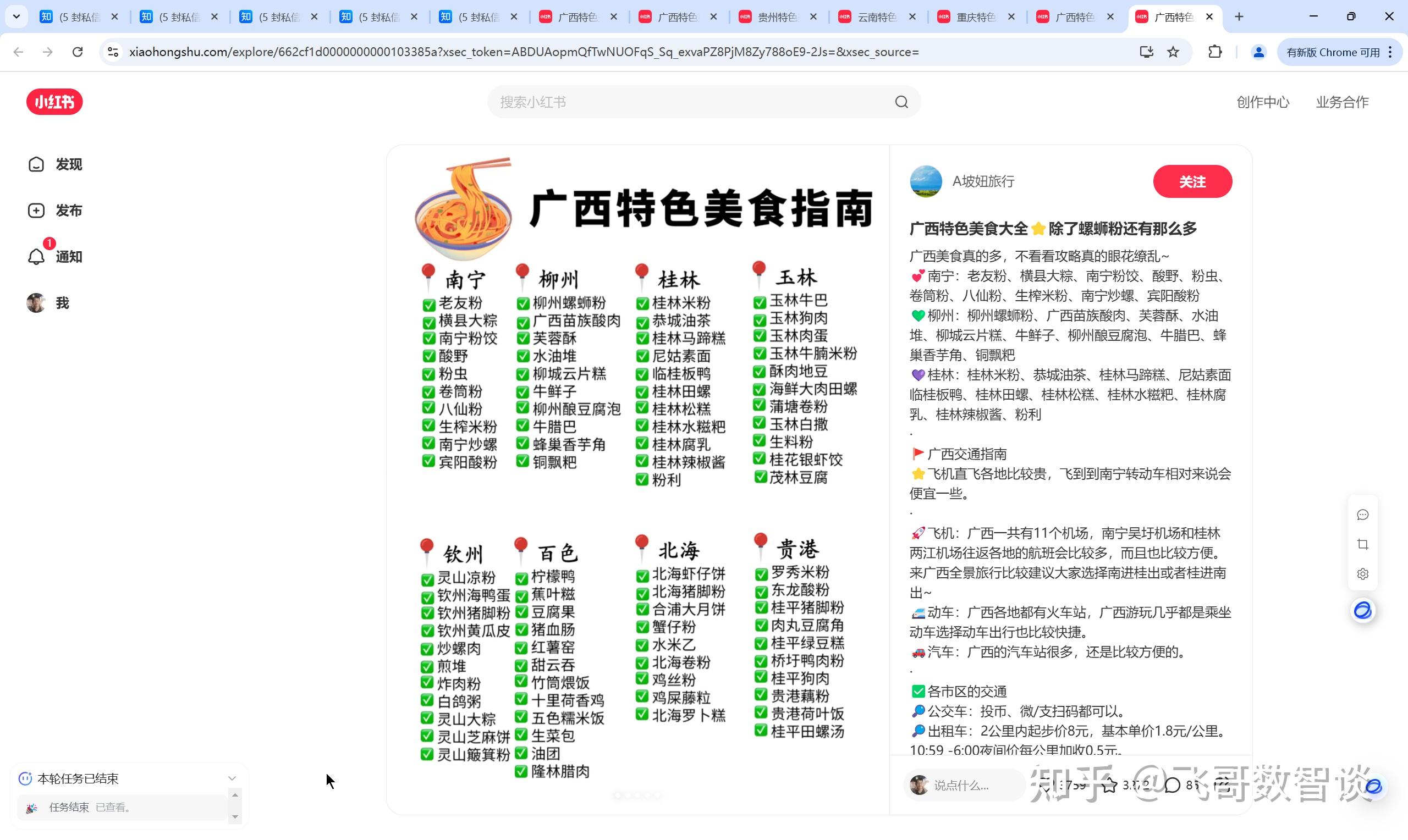Click the comment bubble count icon
The height and width of the screenshot is (840, 1408).
[x=1173, y=785]
